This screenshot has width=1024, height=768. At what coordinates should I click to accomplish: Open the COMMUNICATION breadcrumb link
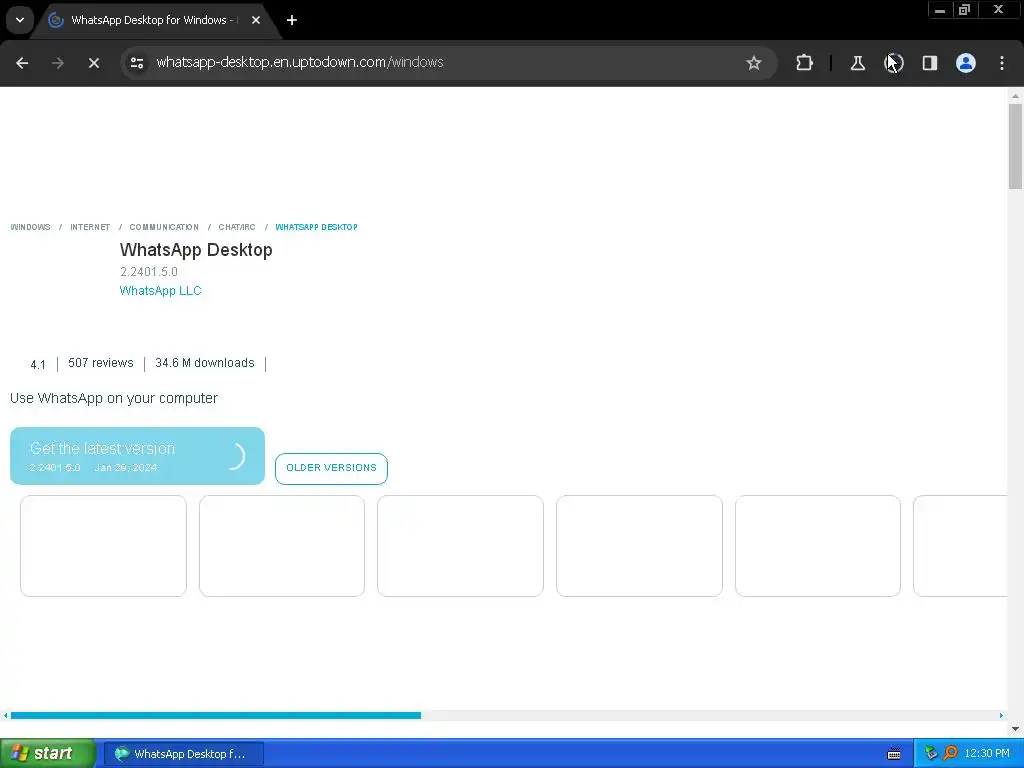pos(164,227)
